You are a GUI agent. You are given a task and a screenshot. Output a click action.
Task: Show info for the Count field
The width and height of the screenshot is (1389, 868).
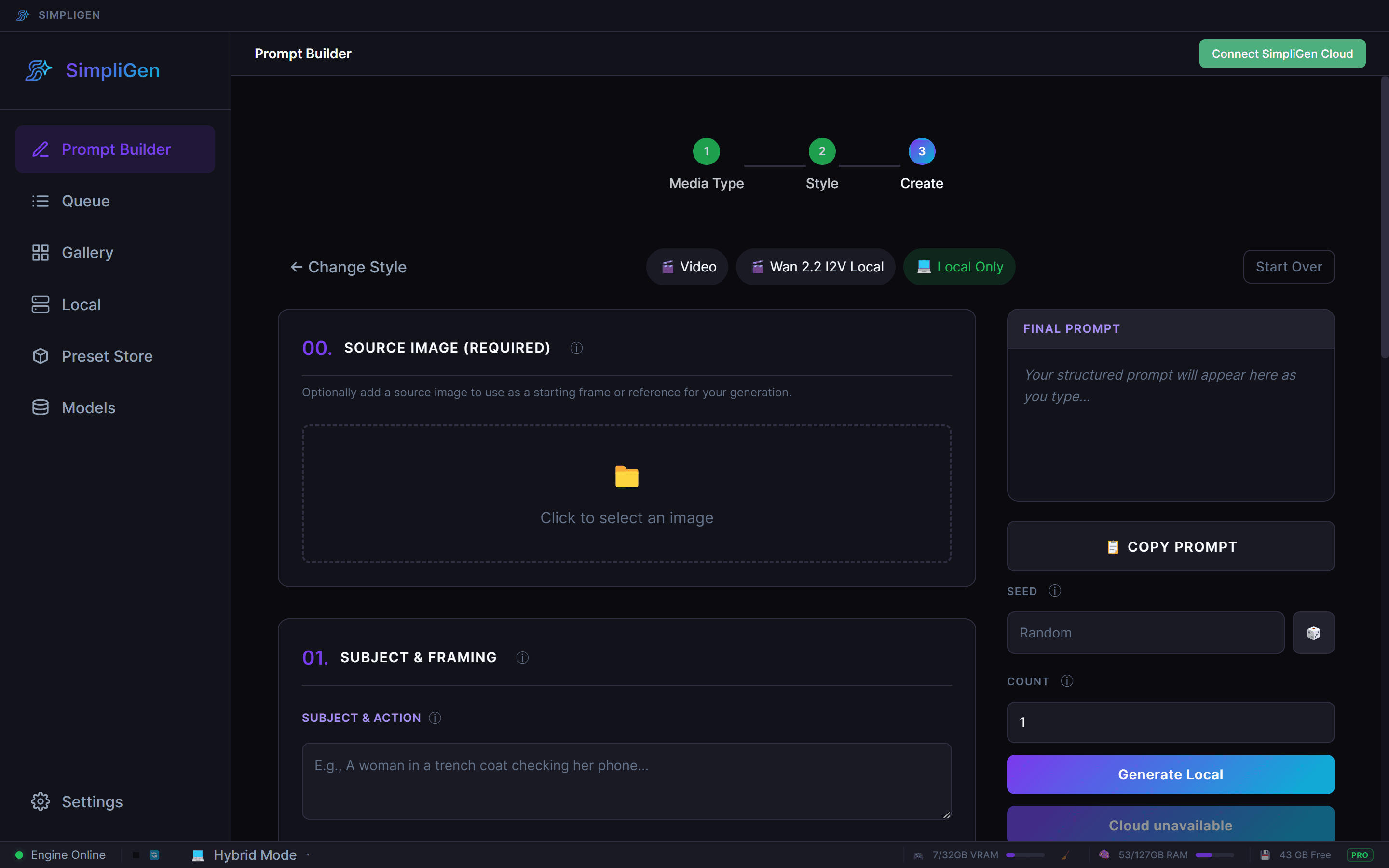coord(1067,681)
